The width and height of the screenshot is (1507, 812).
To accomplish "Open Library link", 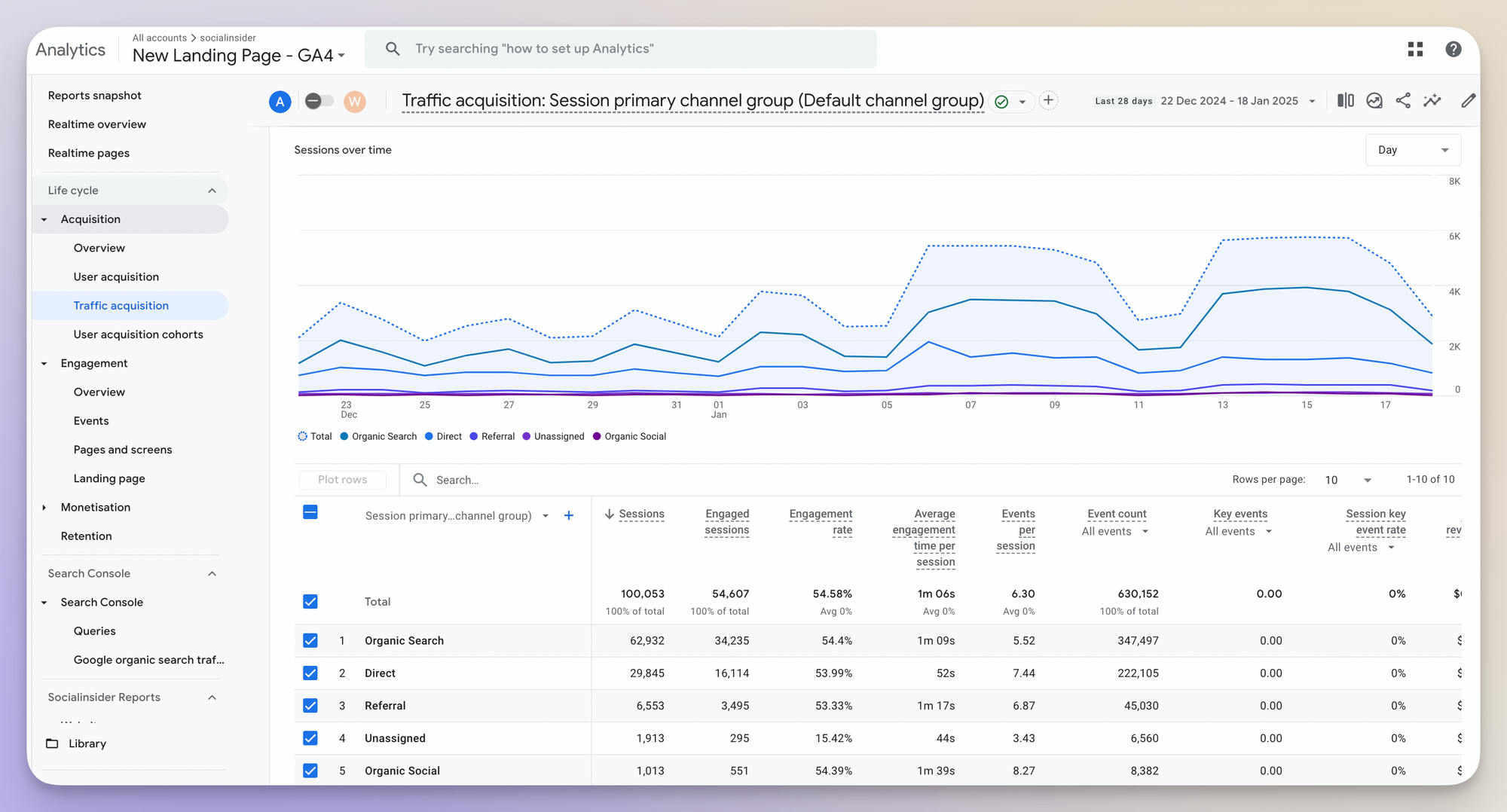I will [x=87, y=743].
